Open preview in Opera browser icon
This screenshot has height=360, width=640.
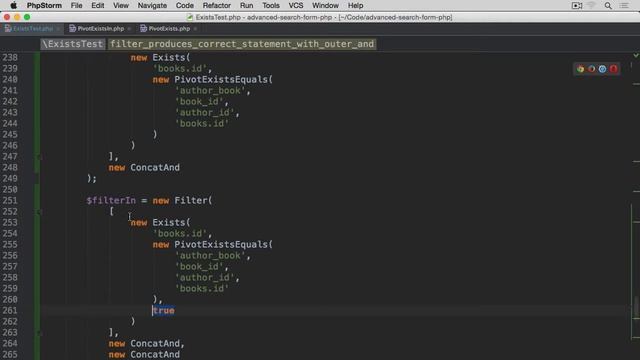pyautogui.click(x=613, y=69)
